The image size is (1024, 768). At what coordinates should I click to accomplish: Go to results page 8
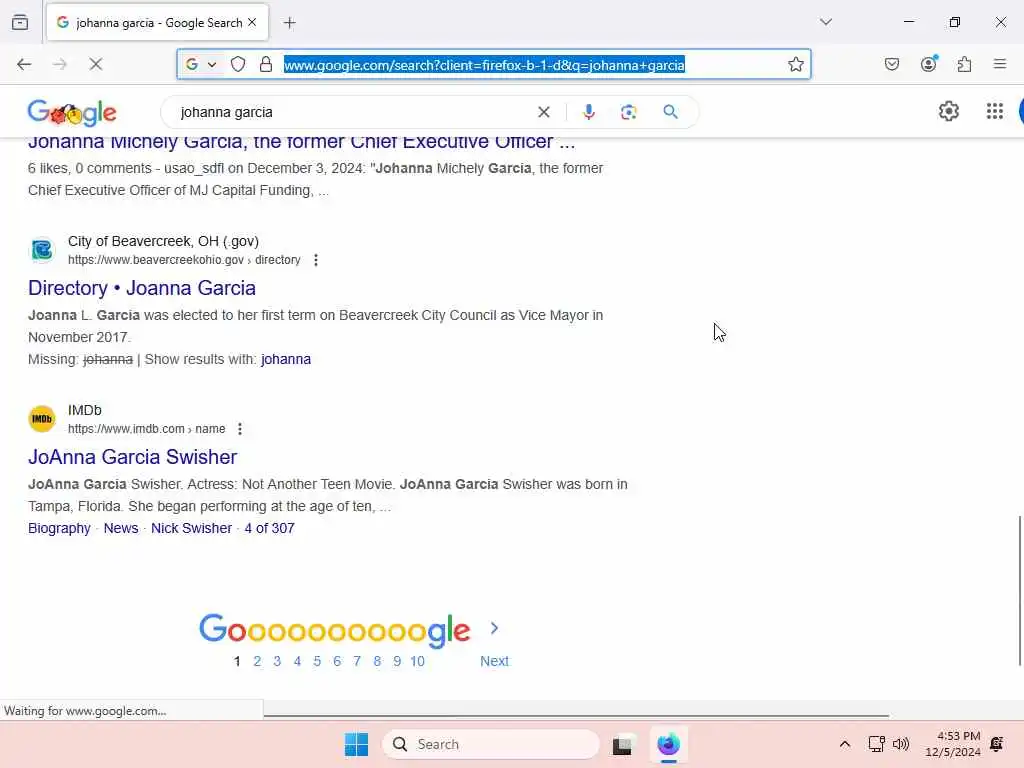pos(377,662)
